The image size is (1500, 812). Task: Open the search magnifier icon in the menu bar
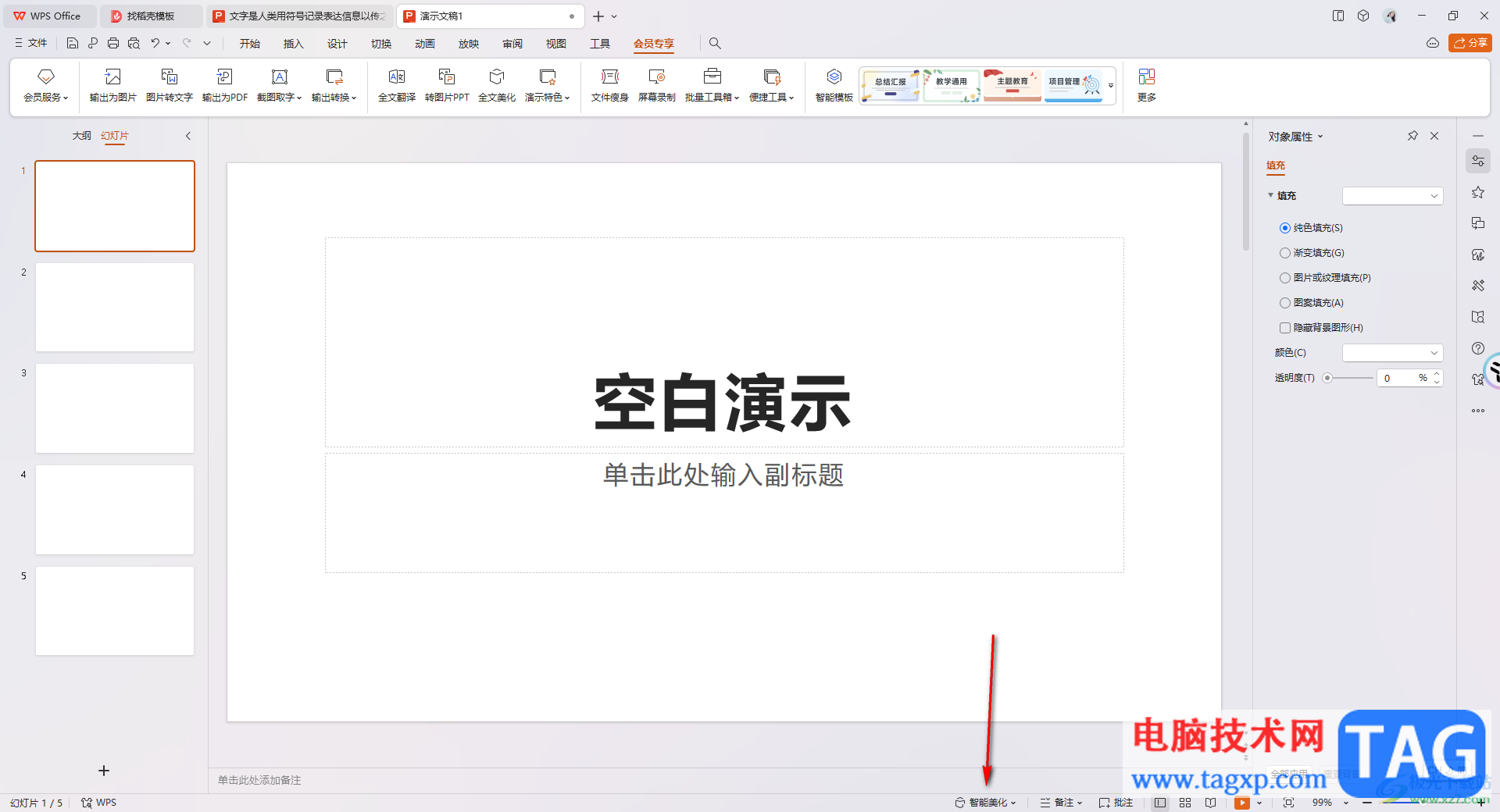715,44
